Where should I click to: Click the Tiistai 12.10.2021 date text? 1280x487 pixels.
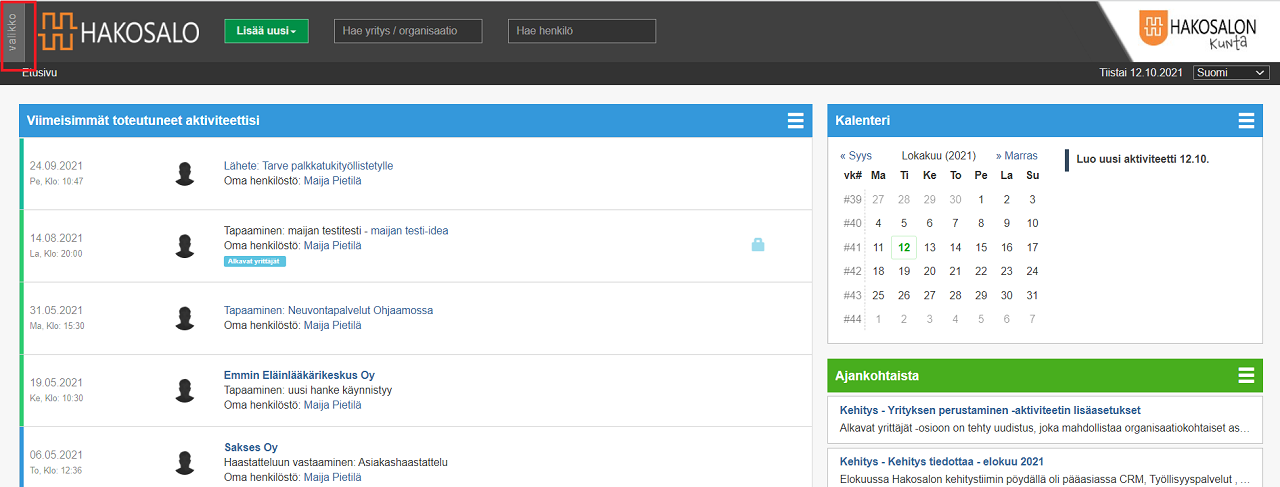[x=1141, y=73]
